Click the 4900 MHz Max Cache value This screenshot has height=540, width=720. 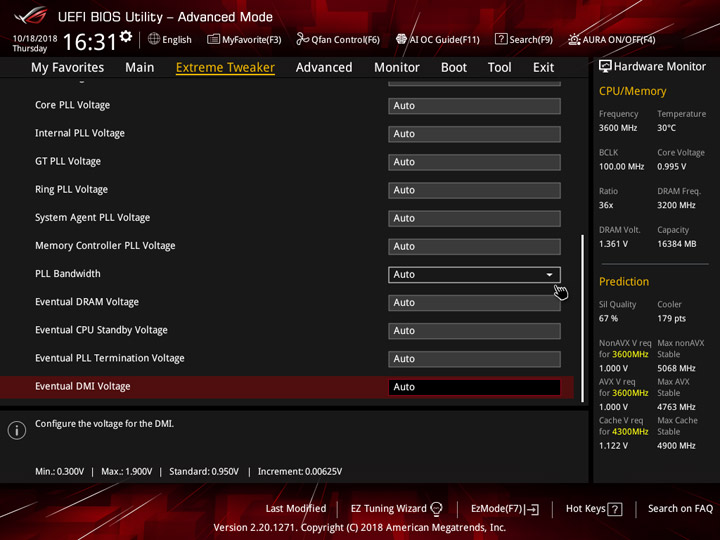pos(676,446)
